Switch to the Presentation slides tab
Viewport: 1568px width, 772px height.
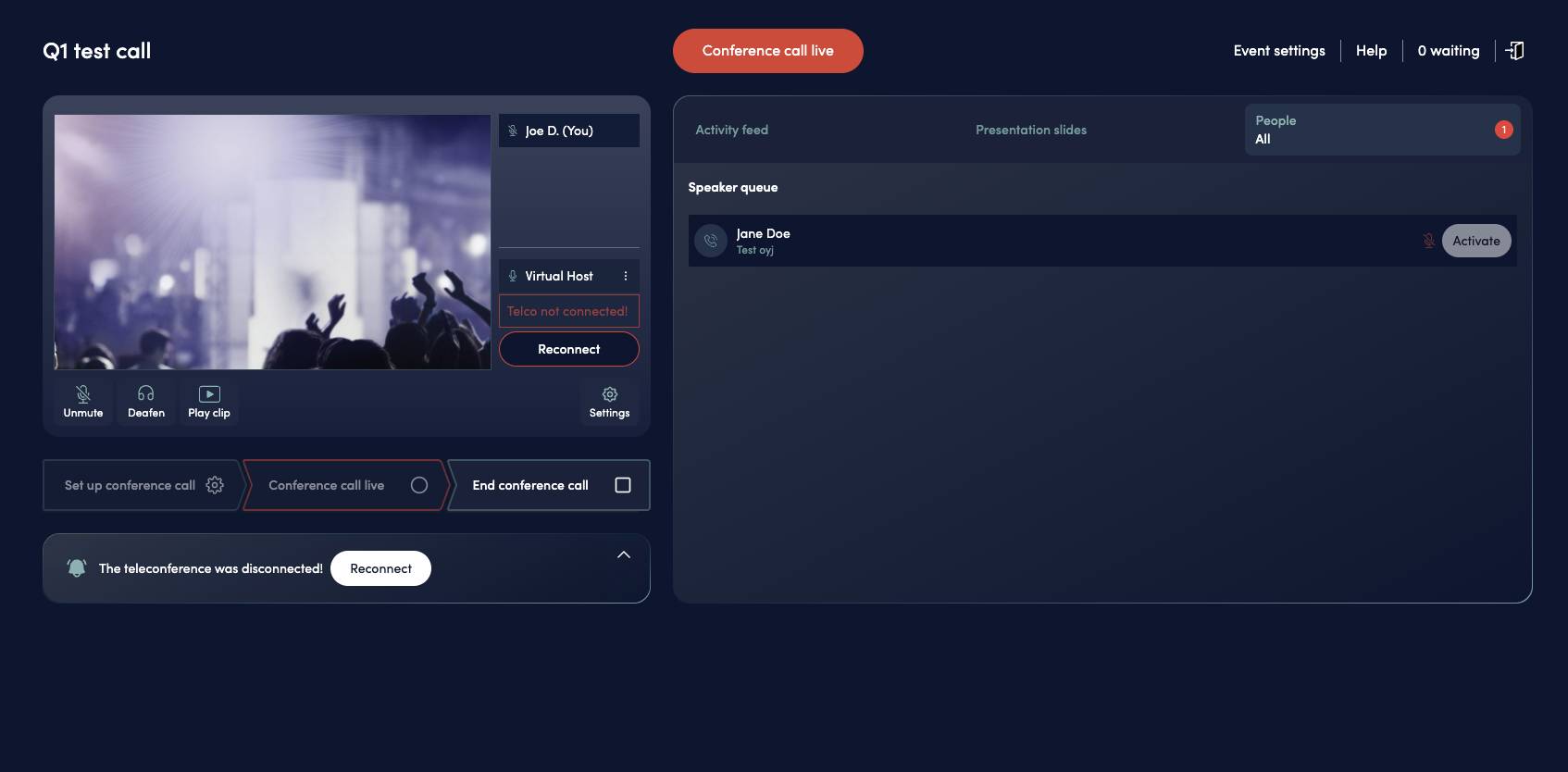tap(1031, 130)
